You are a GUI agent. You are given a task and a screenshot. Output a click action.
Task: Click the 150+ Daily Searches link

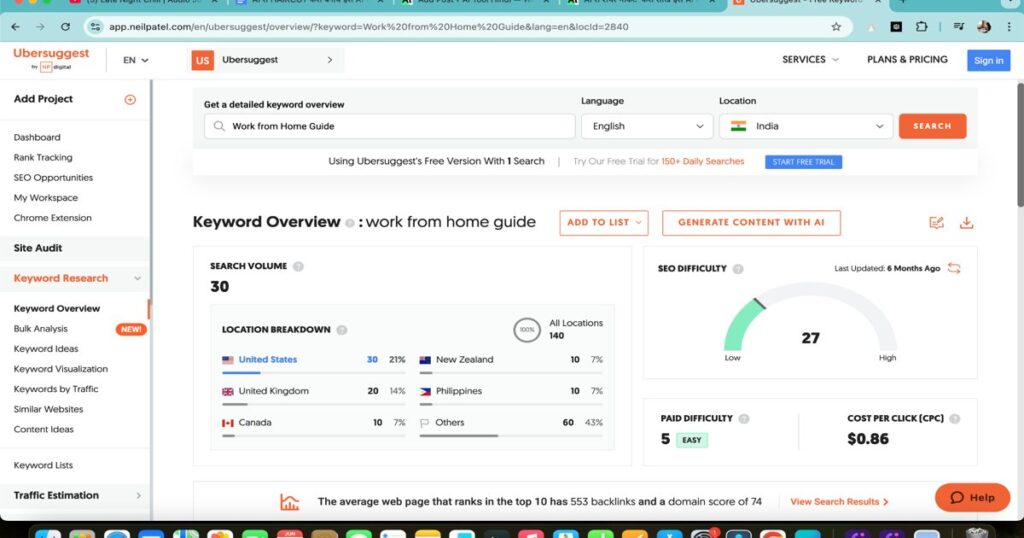(703, 161)
